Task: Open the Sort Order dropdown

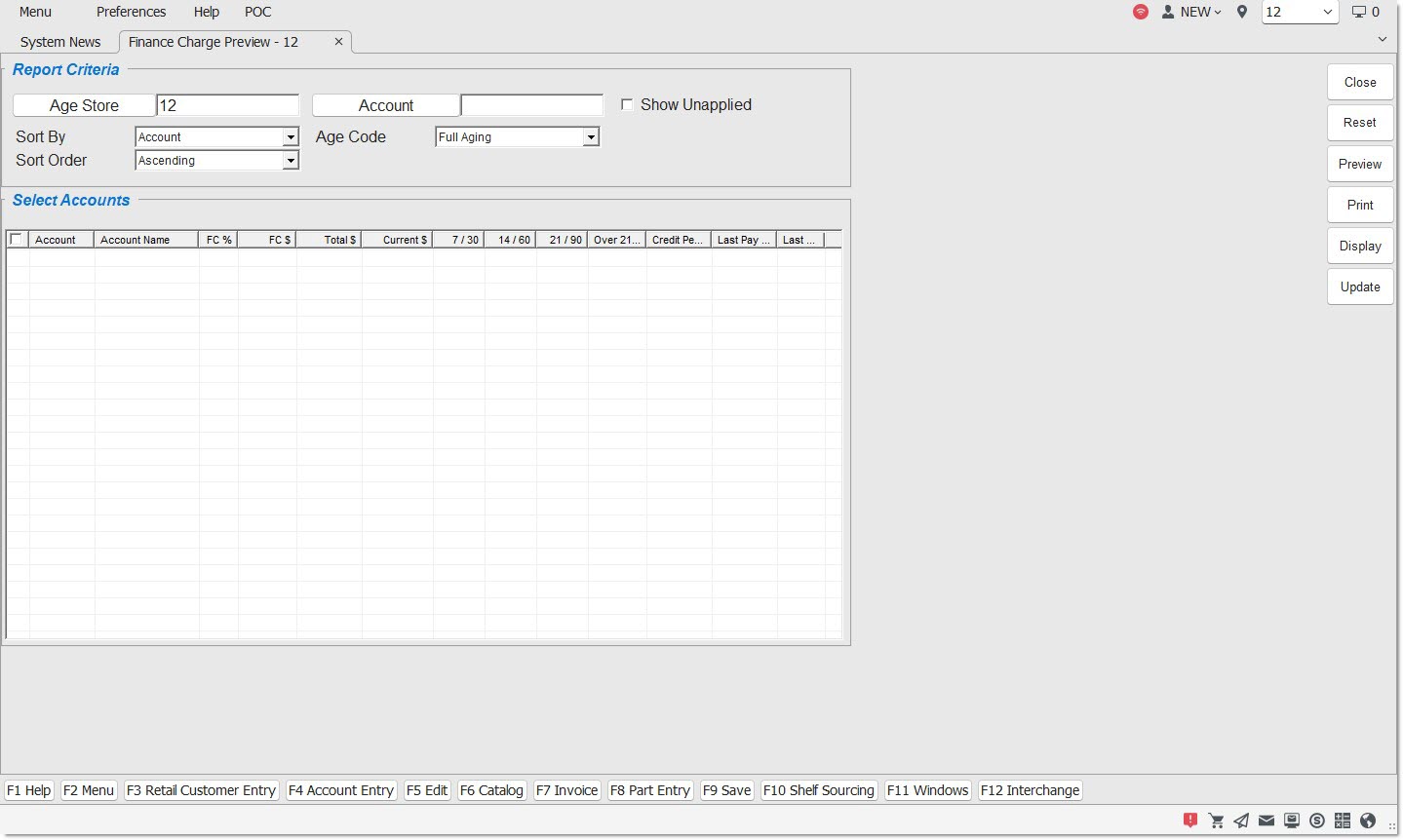Action: (291, 161)
